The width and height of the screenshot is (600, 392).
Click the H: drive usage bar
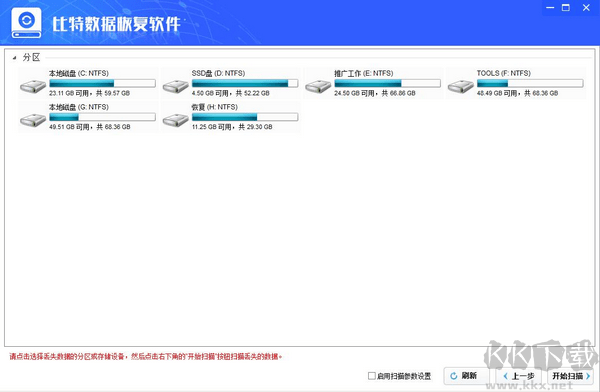tap(245, 117)
